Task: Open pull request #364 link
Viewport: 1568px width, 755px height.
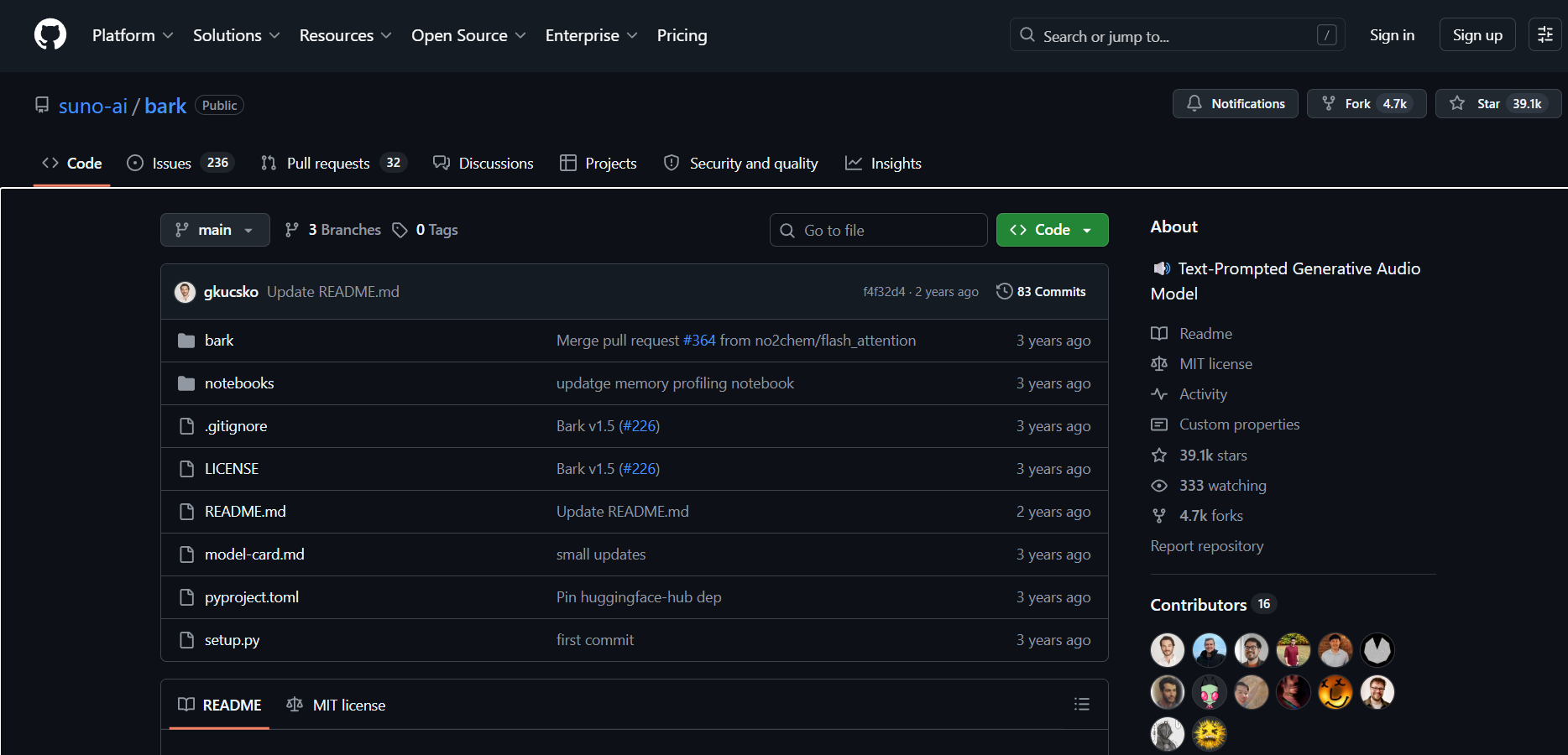Action: pos(699,341)
